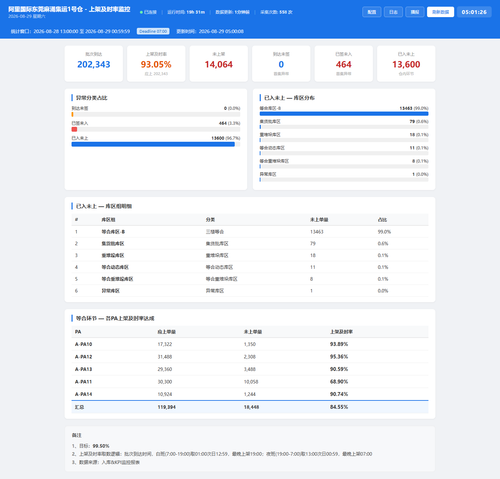This screenshot has width=500, height=479.
Task: Click the 17,322 cell for A-PA10
Action: 165,344
